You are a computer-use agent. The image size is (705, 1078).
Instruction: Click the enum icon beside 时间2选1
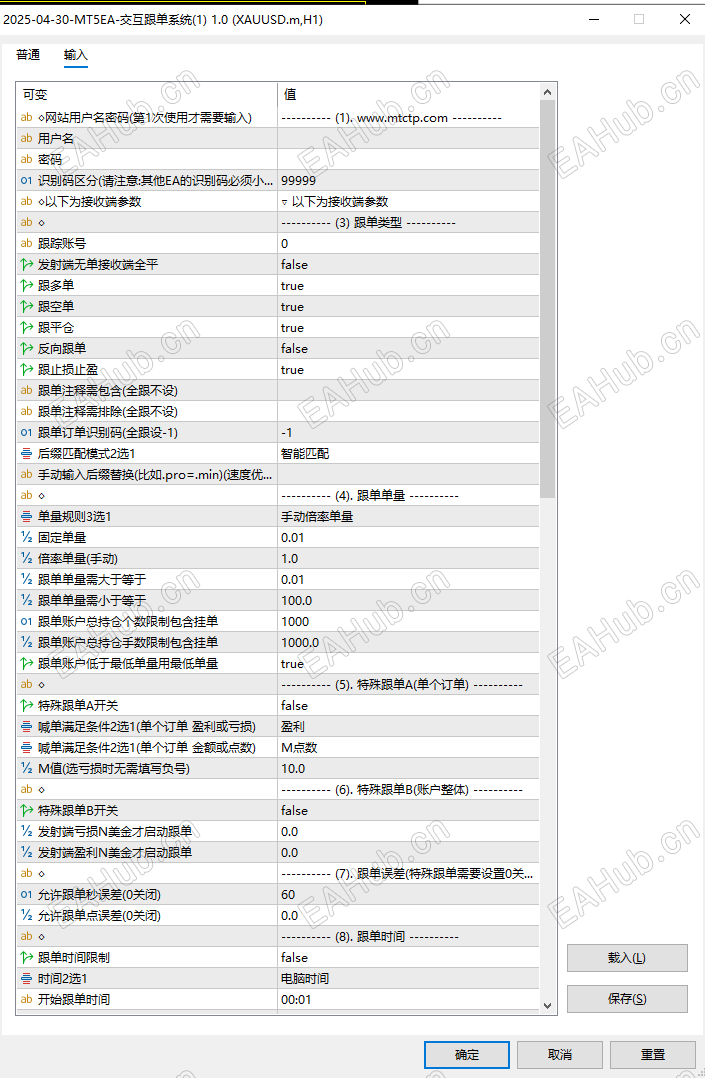click(x=26, y=978)
